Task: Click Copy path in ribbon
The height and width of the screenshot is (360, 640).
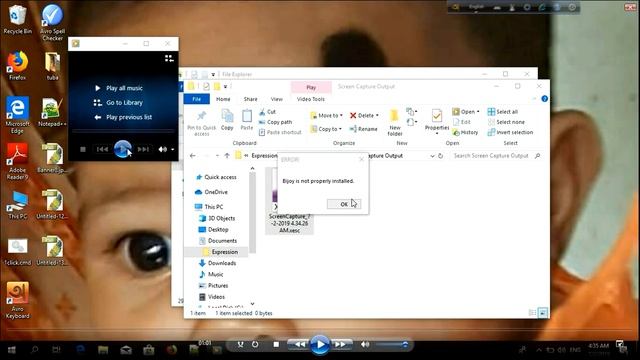Action: (x=276, y=122)
